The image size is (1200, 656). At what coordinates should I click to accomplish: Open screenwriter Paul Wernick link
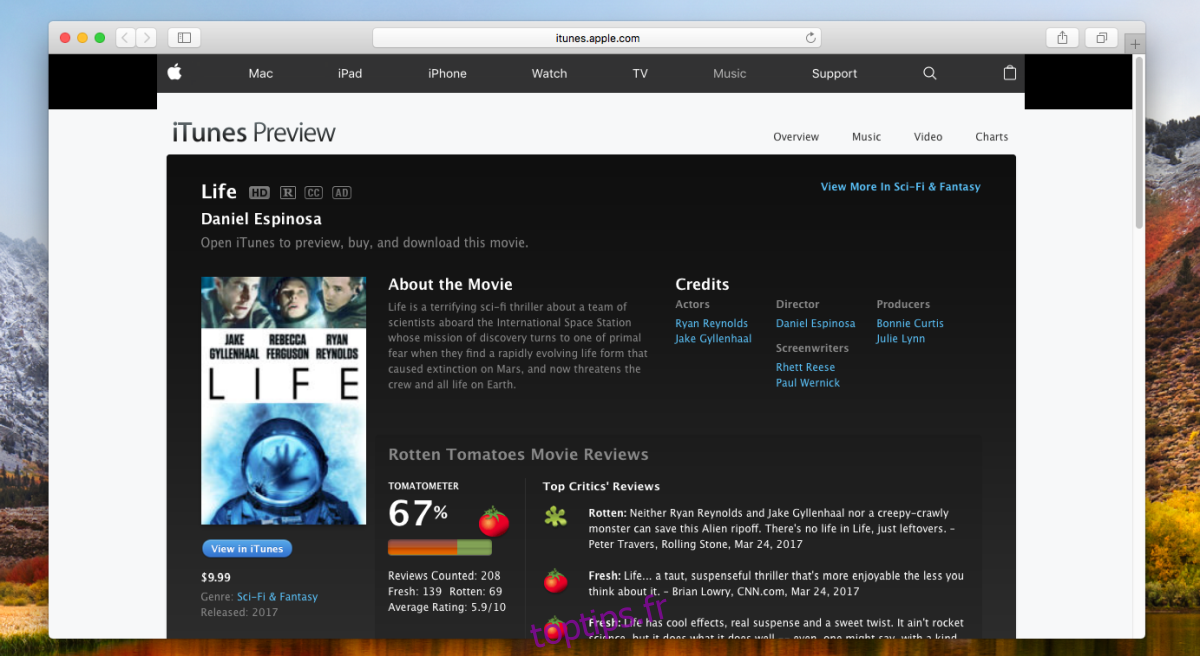point(808,383)
